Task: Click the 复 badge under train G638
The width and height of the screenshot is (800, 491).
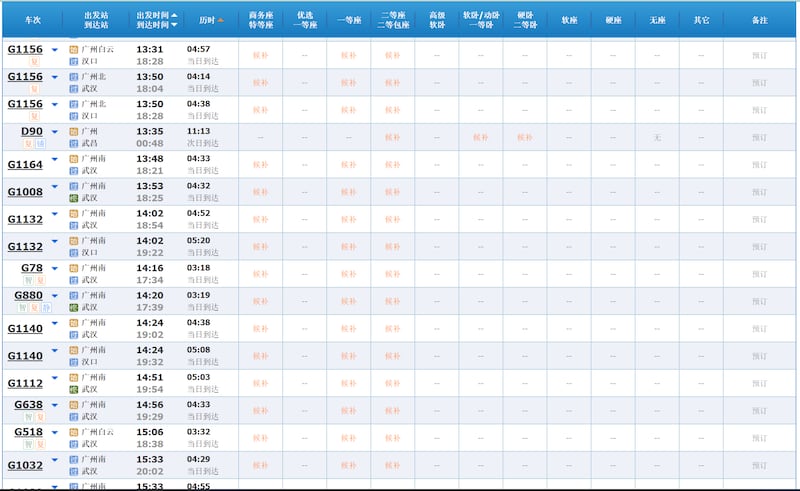Action: coord(40,417)
